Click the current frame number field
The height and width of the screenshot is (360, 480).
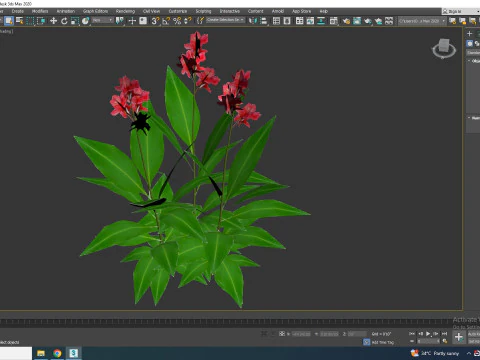click(x=427, y=341)
